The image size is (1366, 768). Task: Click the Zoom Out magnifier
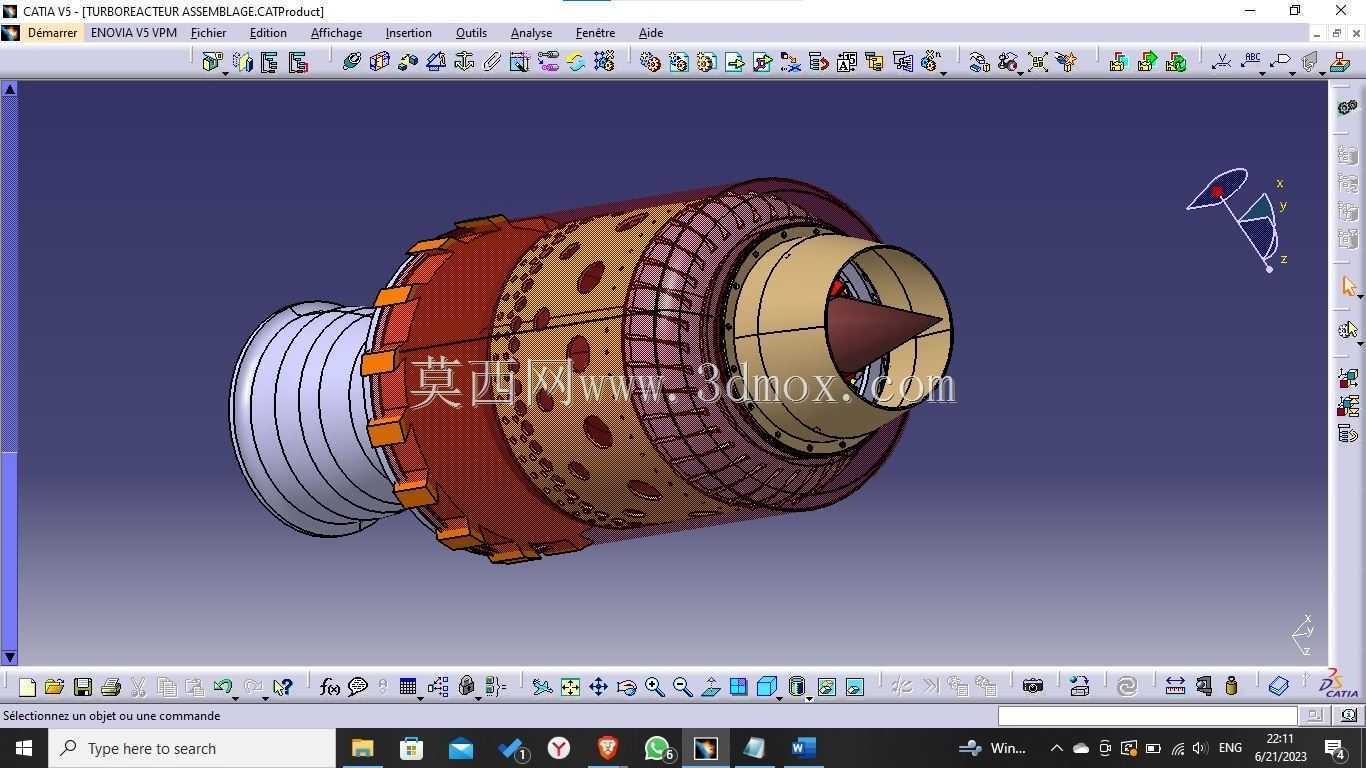[x=682, y=686]
